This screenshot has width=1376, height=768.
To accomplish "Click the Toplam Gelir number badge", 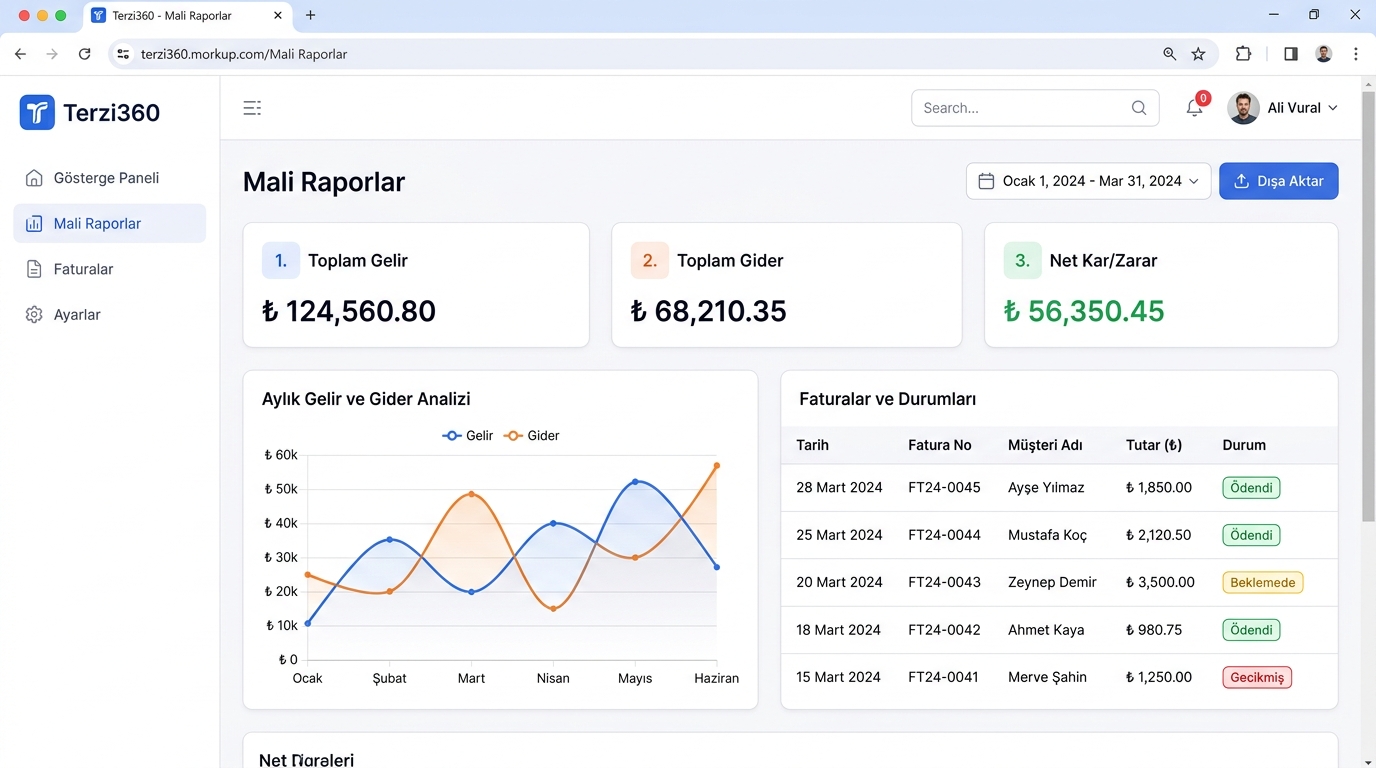I will point(281,260).
